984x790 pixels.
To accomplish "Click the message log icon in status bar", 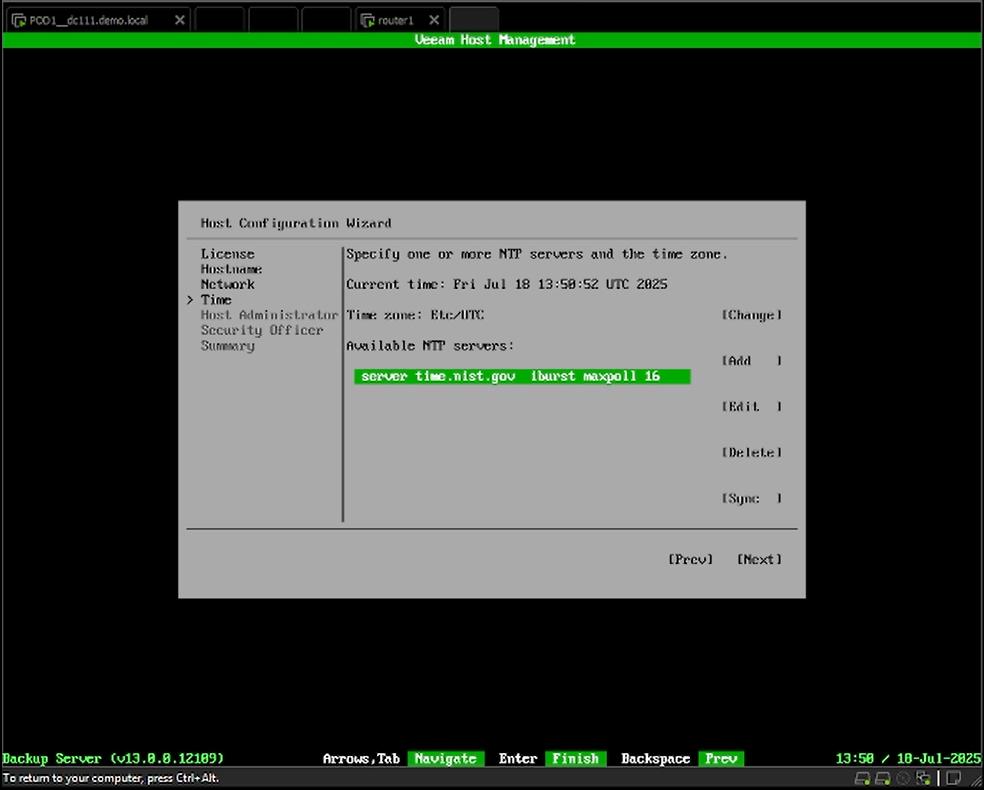I will 955,778.
